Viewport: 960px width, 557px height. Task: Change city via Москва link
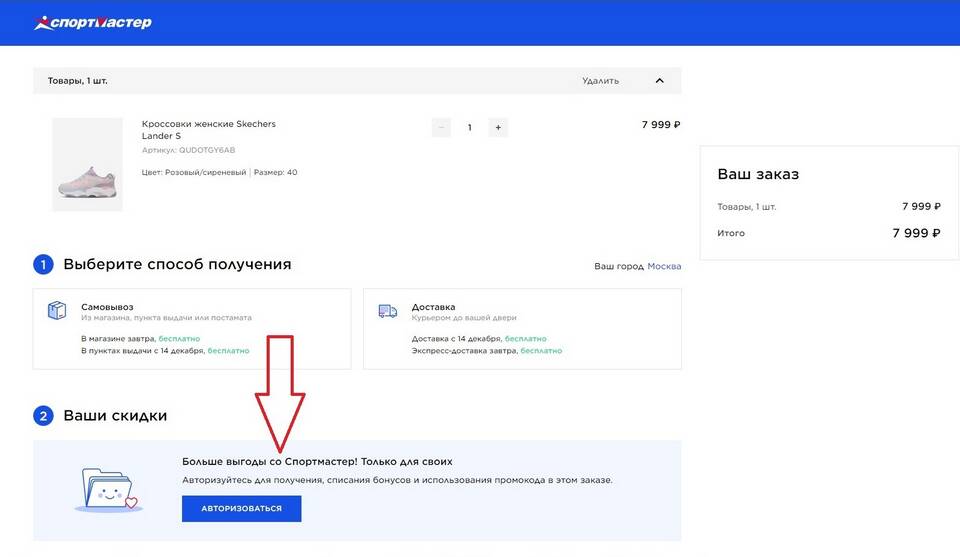pyautogui.click(x=664, y=266)
